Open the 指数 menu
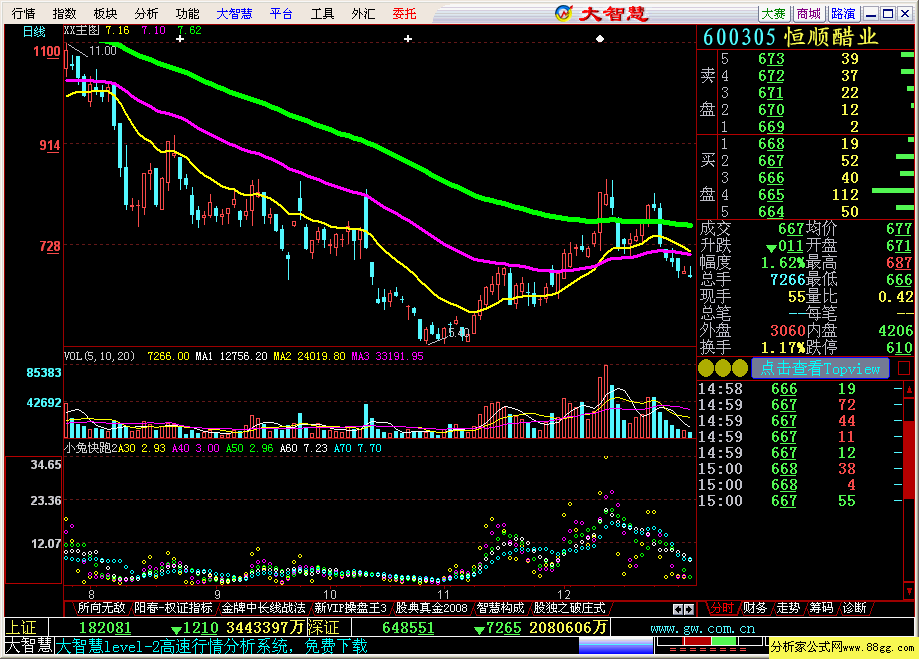Viewport: 919px width, 659px height. point(64,13)
